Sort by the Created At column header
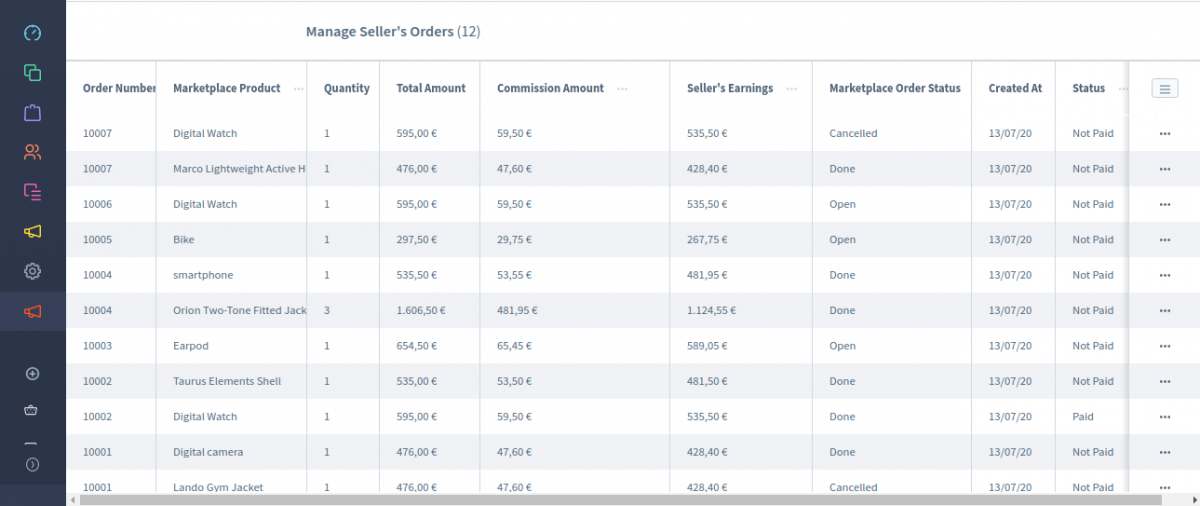The height and width of the screenshot is (506, 1200). tap(1015, 88)
